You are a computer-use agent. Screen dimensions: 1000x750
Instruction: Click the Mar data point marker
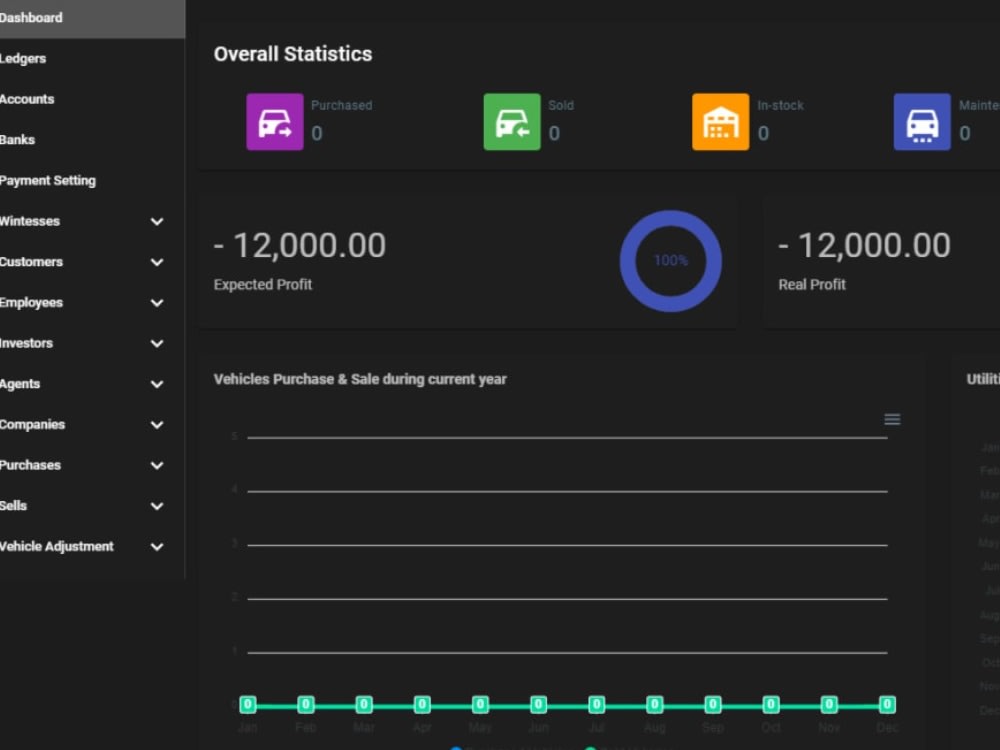tap(364, 705)
